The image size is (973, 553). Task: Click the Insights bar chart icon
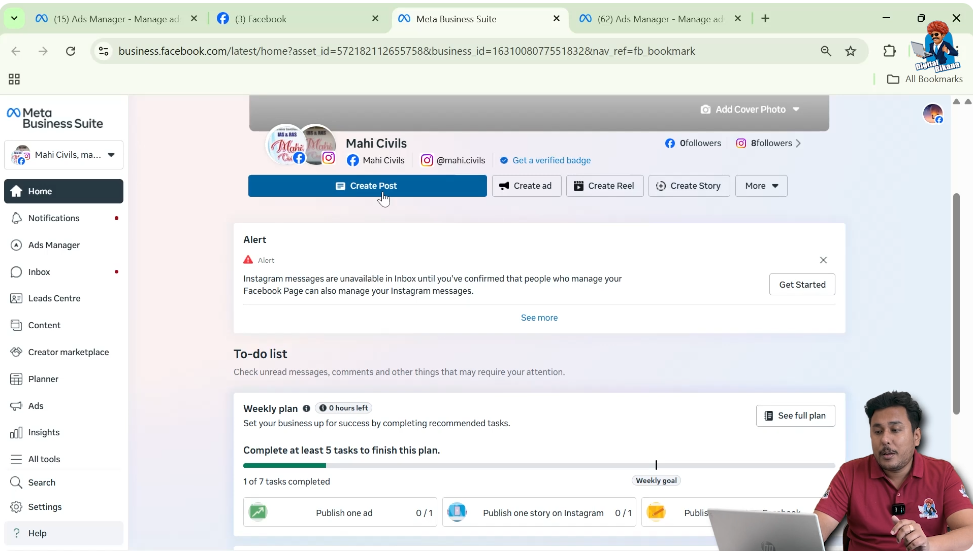(x=16, y=433)
